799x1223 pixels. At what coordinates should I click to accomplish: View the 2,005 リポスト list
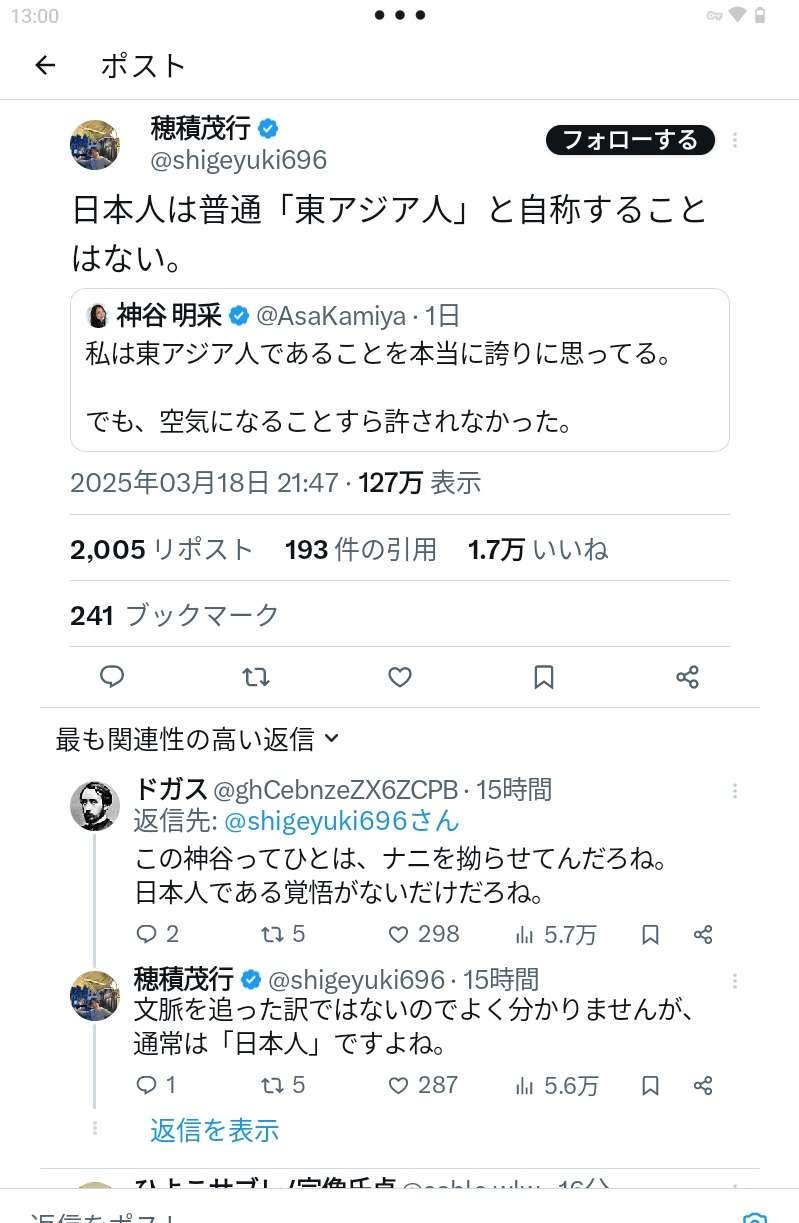tap(161, 549)
